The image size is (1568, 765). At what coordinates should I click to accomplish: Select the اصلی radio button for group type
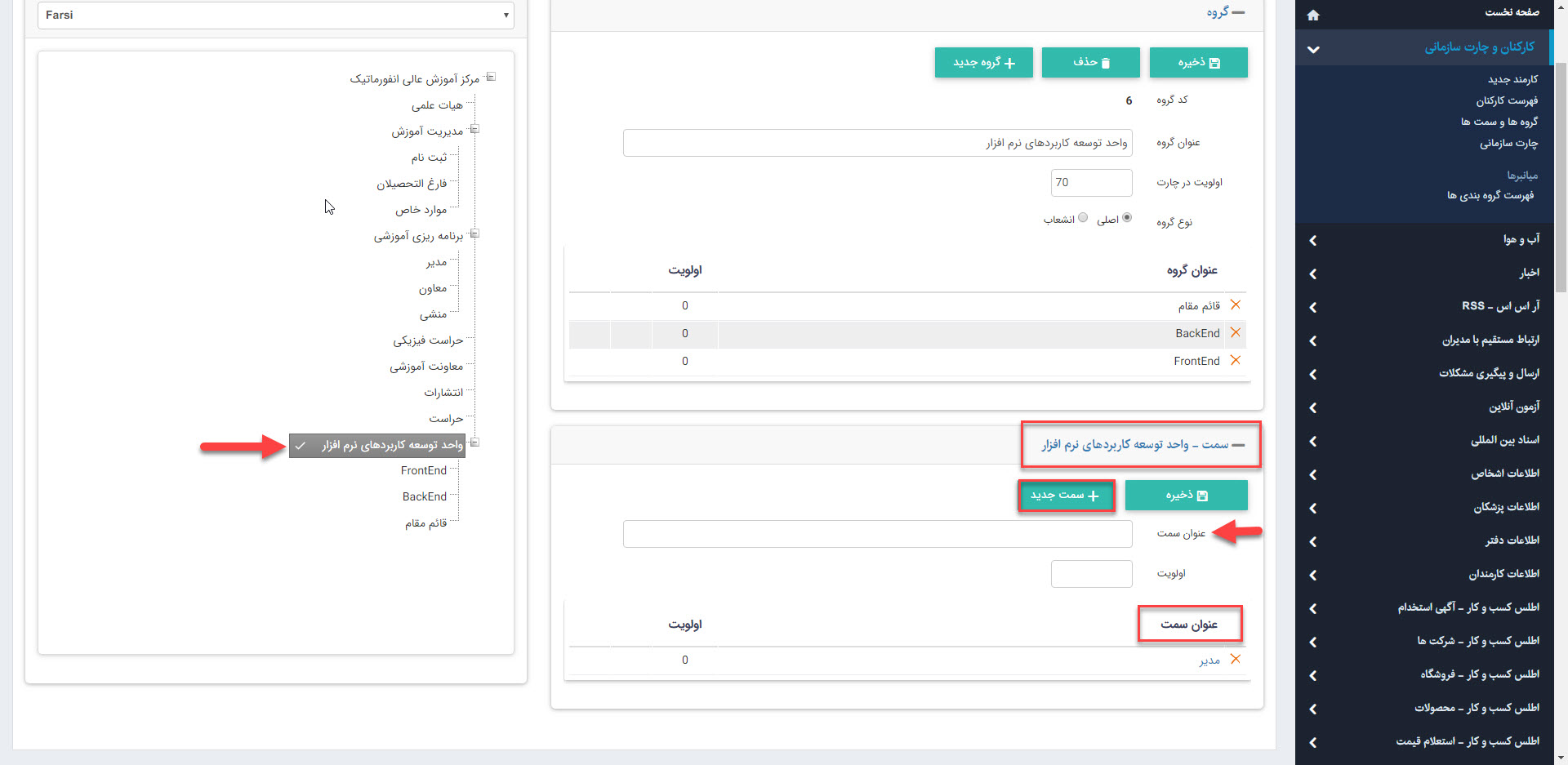(x=1127, y=218)
